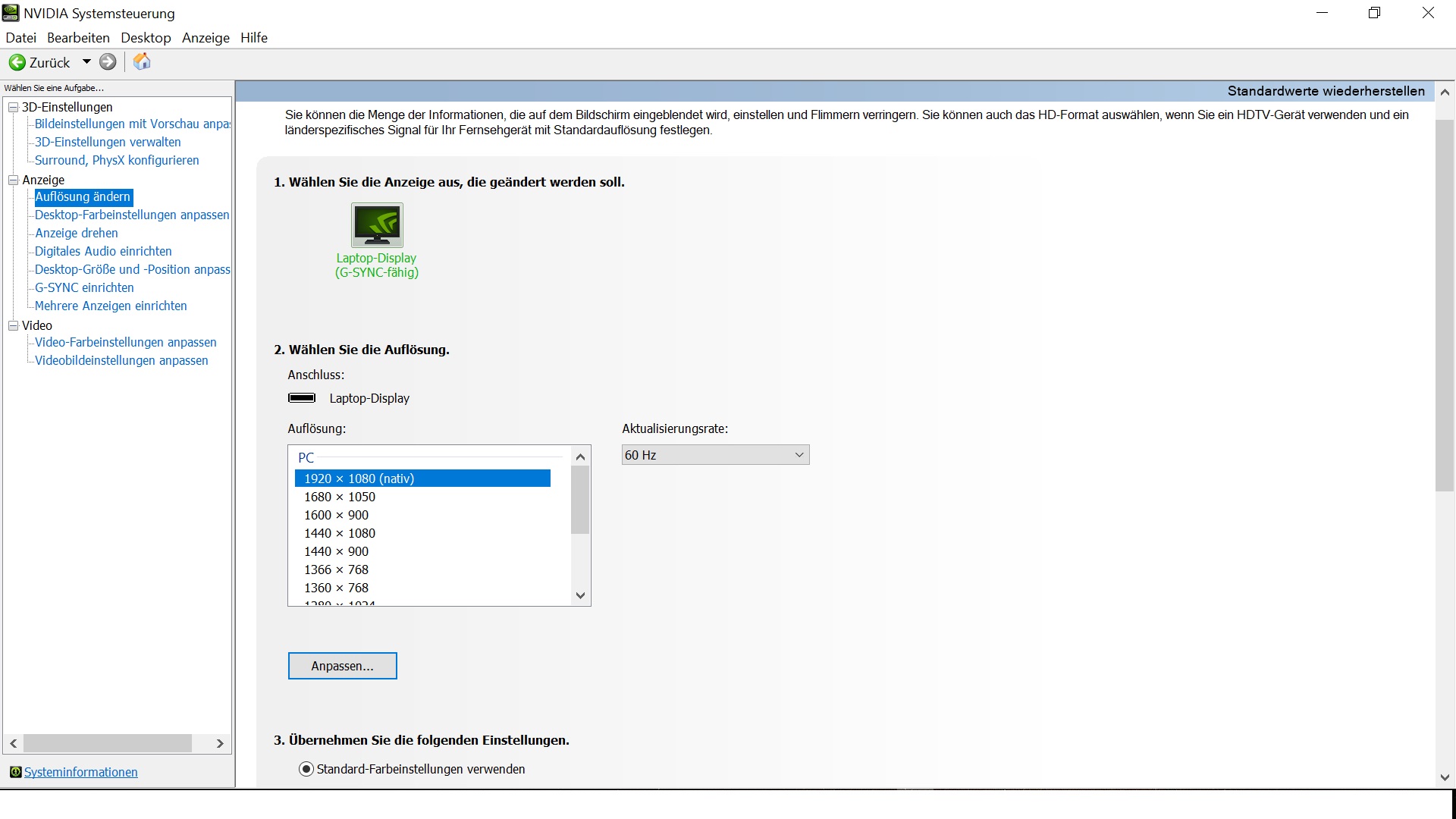Collapse the 3D-Einstellungen tree node
This screenshot has height=819, width=1456.
(13, 108)
